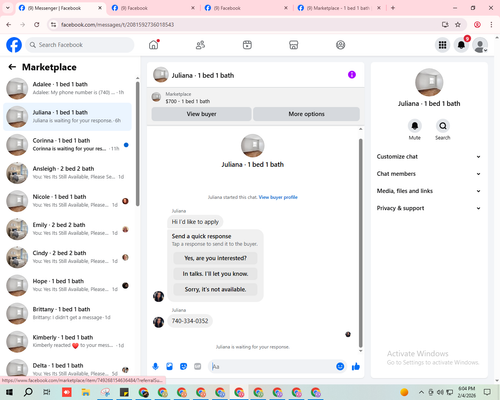This screenshot has height=400, width=500.
Task: Open the Facebook menu grid icon
Action: coord(442,45)
